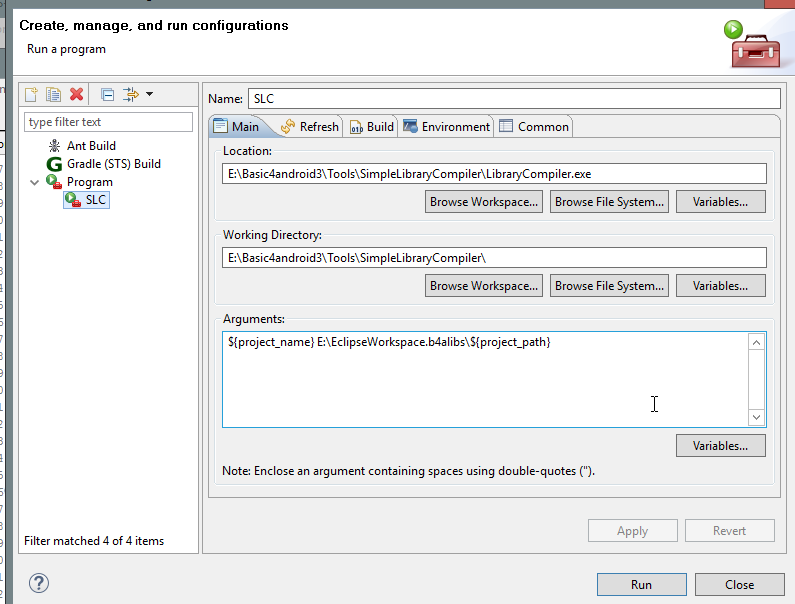Image resolution: width=795 pixels, height=604 pixels.
Task: Delete selected configuration with red X
Action: pos(77,95)
